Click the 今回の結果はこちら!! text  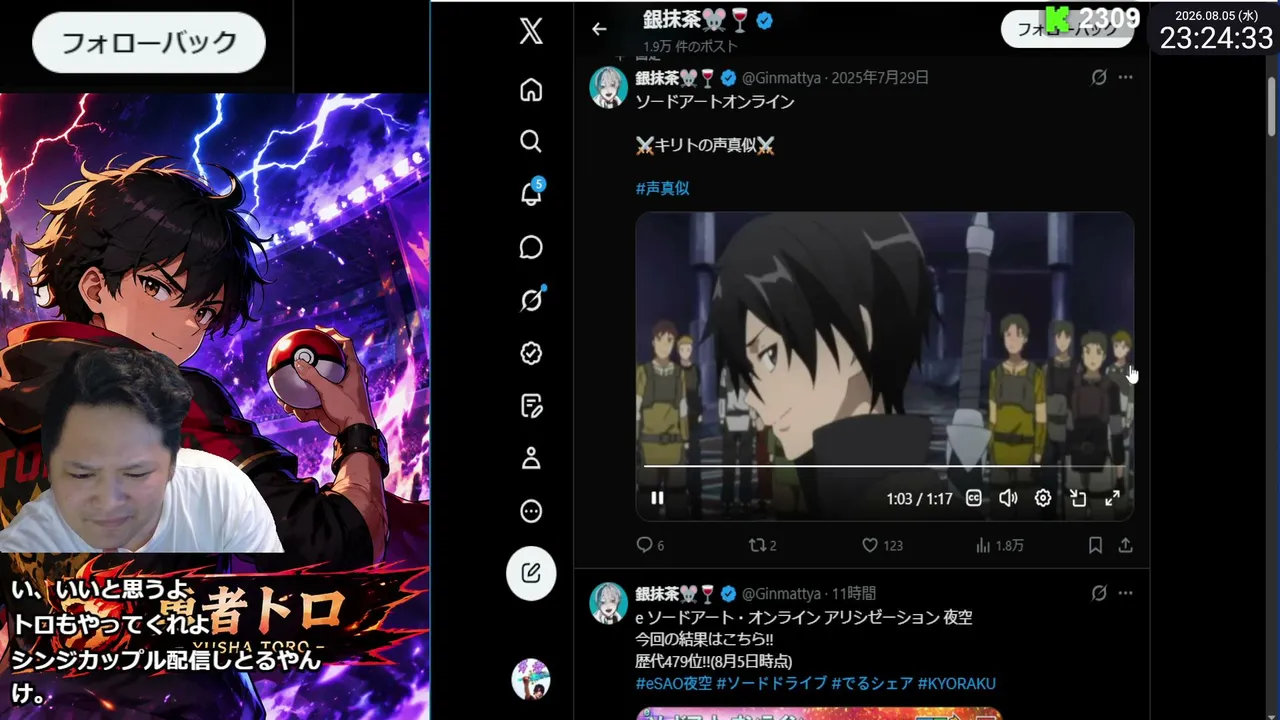tap(704, 639)
